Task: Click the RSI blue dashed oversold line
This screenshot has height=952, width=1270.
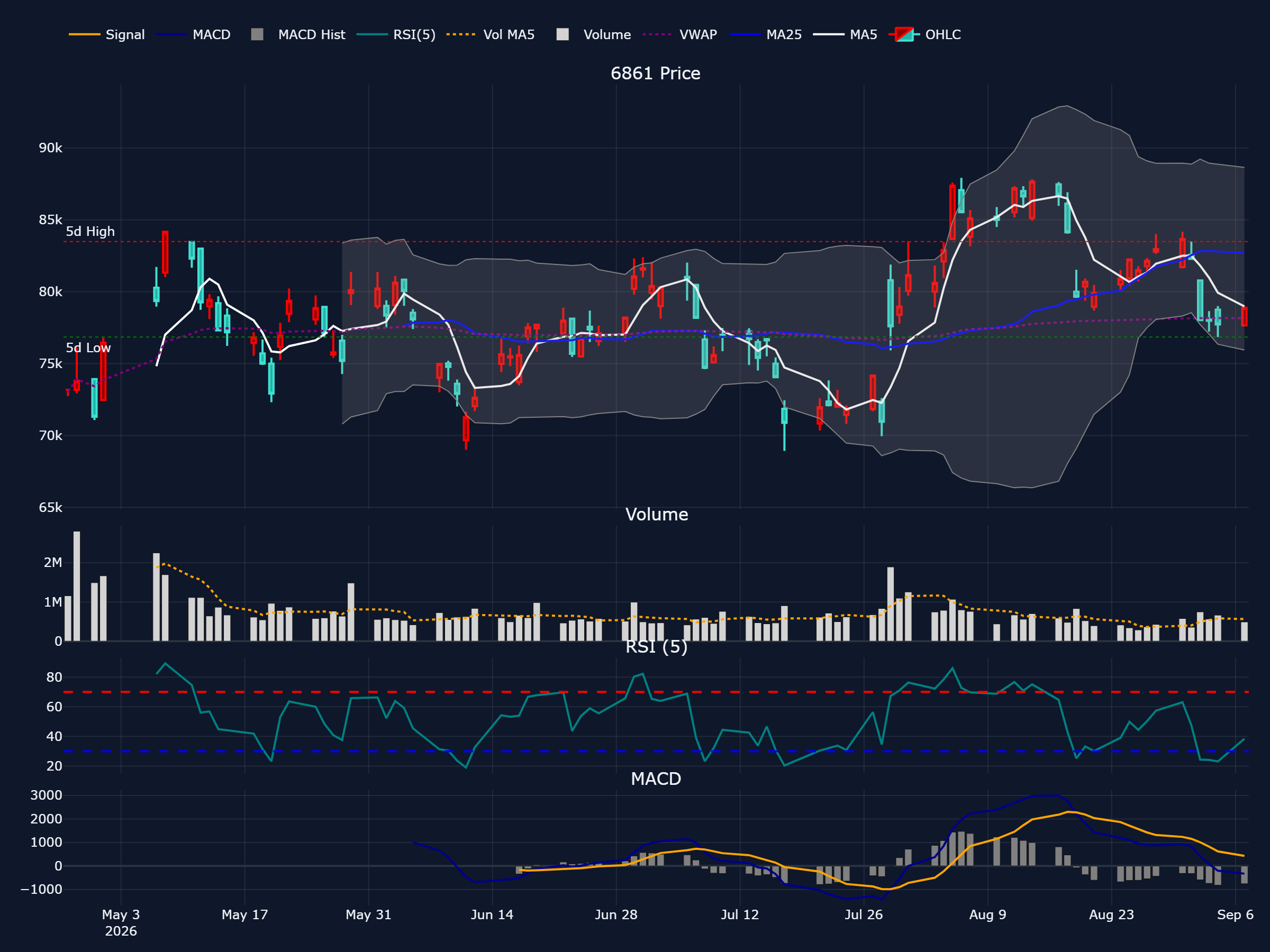Action: [656, 751]
